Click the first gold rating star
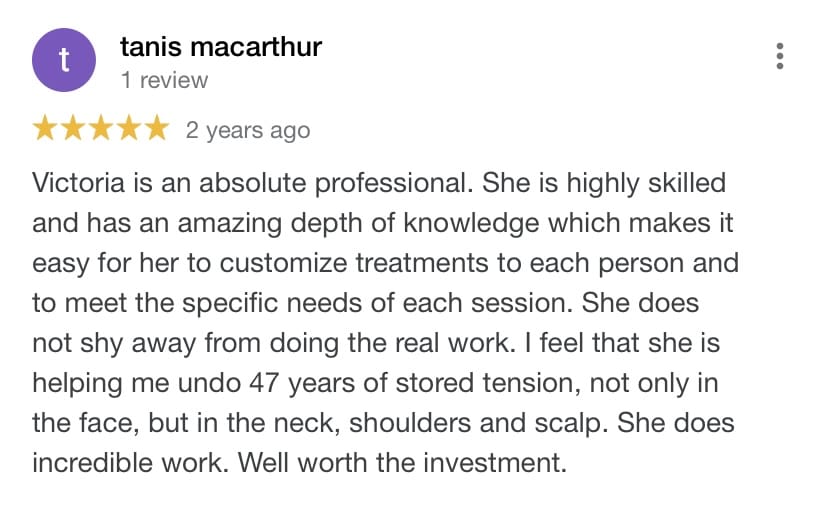This screenshot has width=828, height=505. coord(46,129)
